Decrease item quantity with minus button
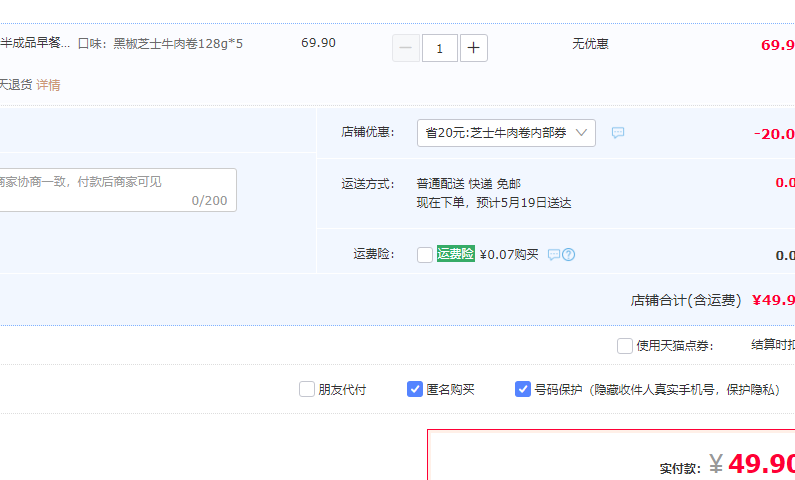This screenshot has height=480, width=795. [x=406, y=48]
